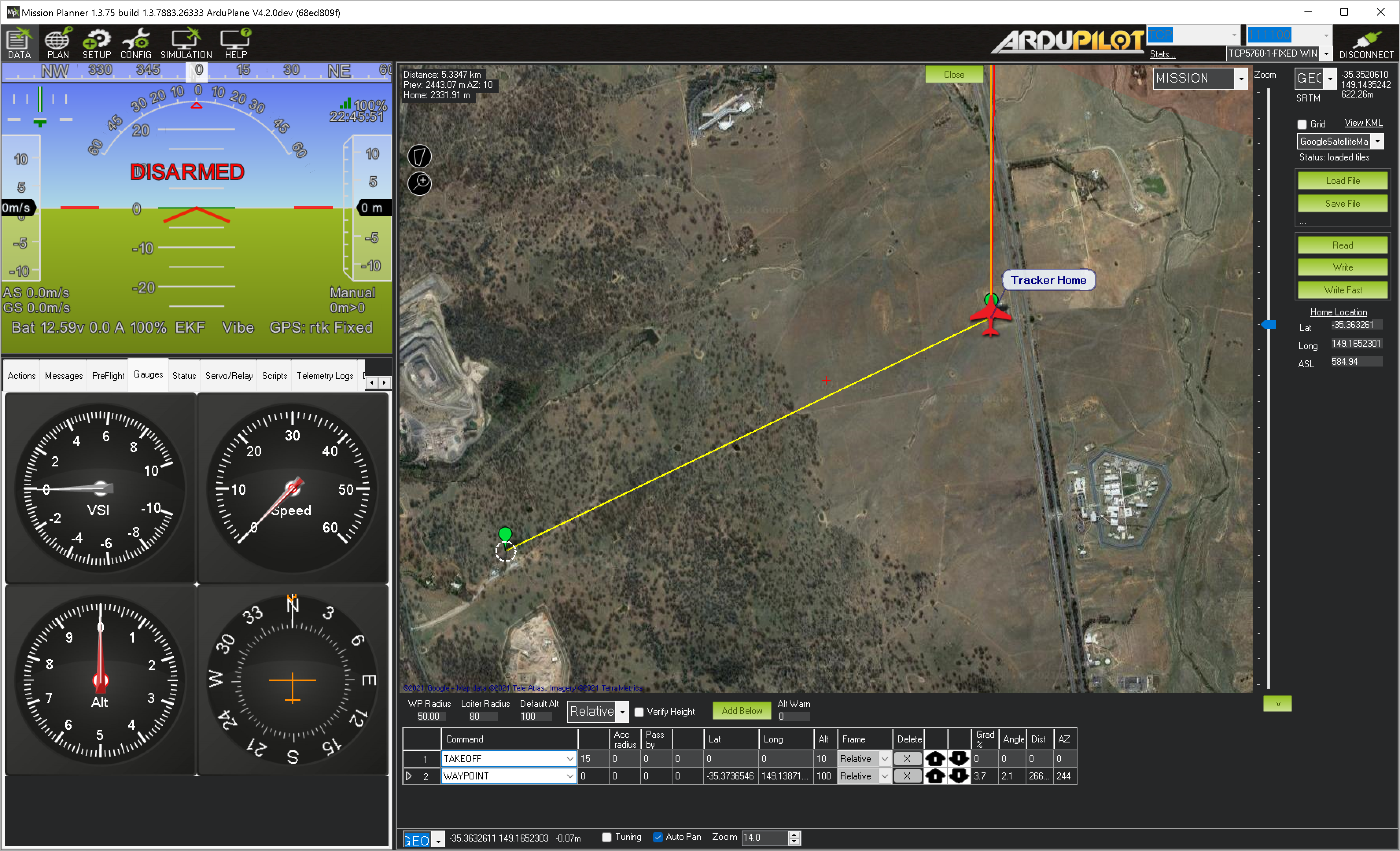Click the Write Fast button
This screenshot has height=851, width=1400.
pos(1342,290)
